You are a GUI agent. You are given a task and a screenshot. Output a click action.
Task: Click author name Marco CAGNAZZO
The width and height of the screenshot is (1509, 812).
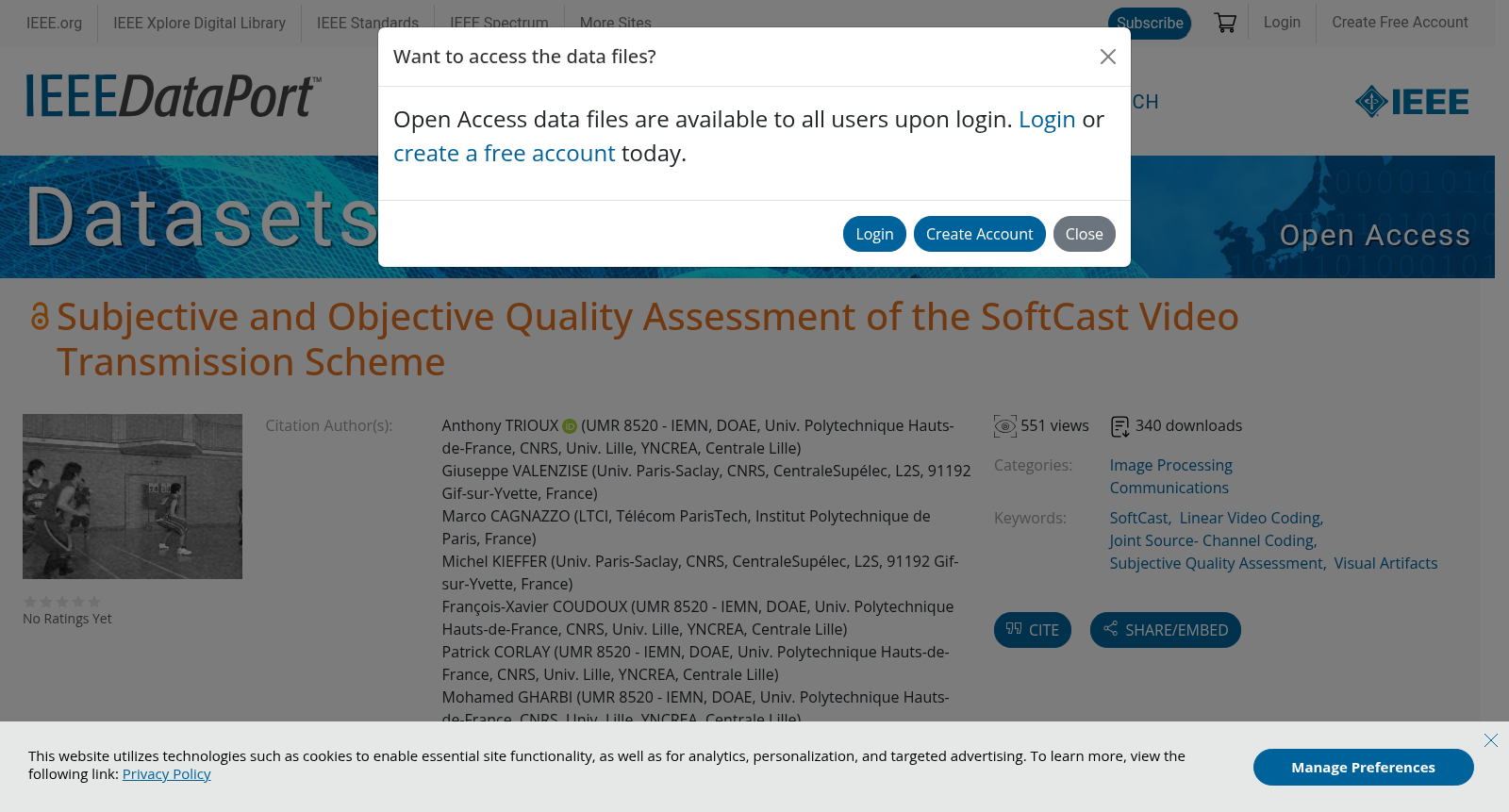506,516
